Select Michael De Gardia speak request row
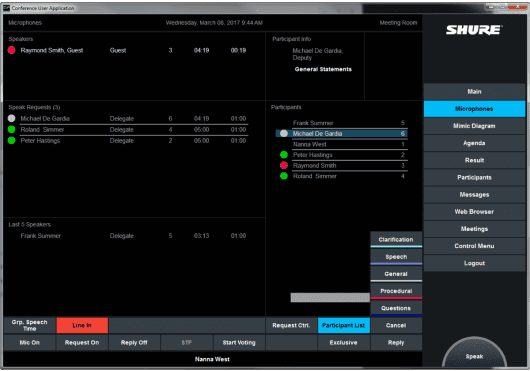530x371 pixels. click(x=128, y=119)
